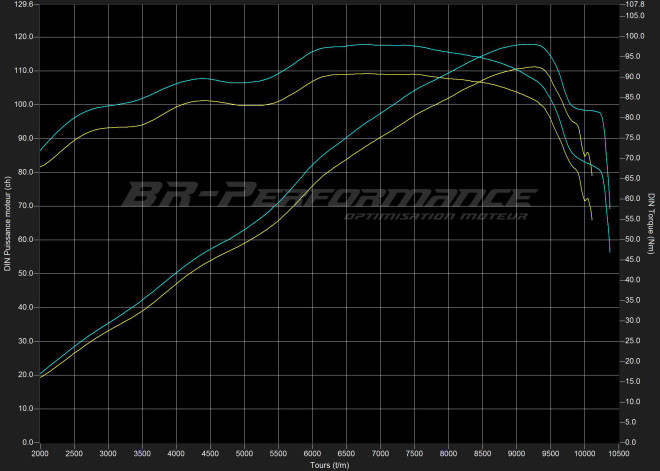Viewport: 660px width, 471px height.
Task: Click the 'DIN Puissance moteur (ch)' axis title
Action: [8, 224]
